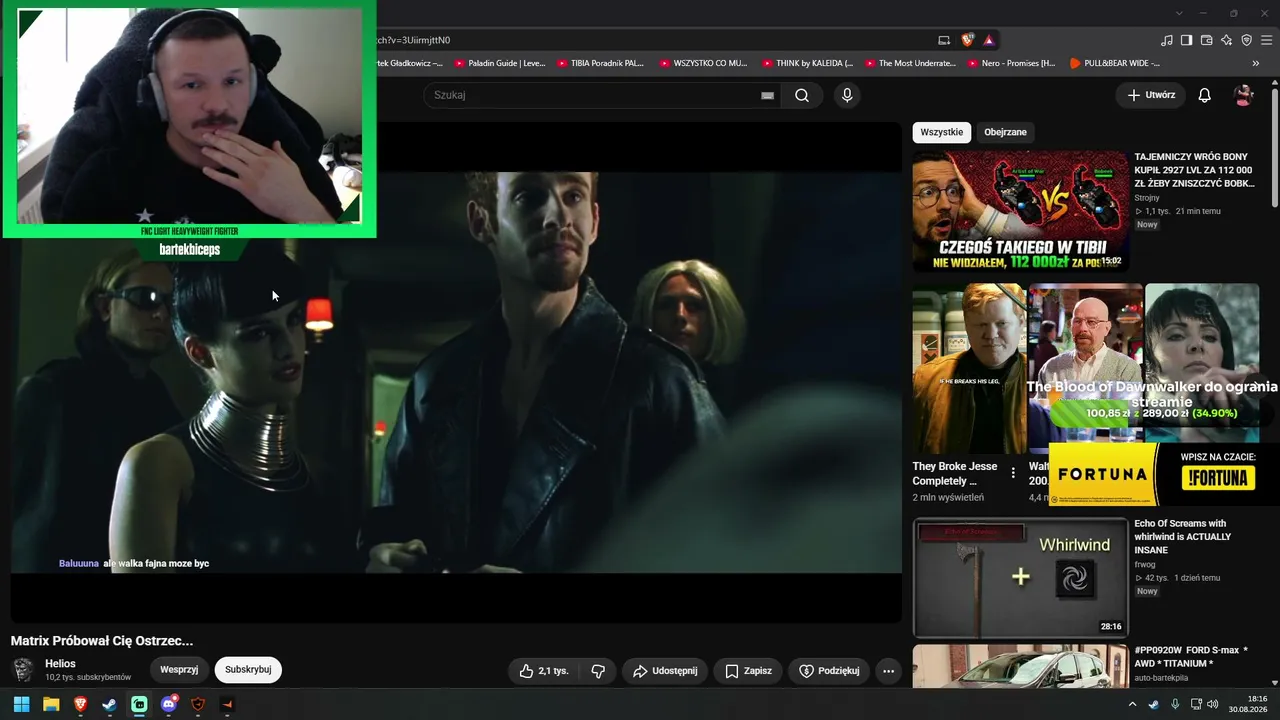This screenshot has width=1280, height=720.
Task: Click the Utwórz create button
Action: (1151, 95)
